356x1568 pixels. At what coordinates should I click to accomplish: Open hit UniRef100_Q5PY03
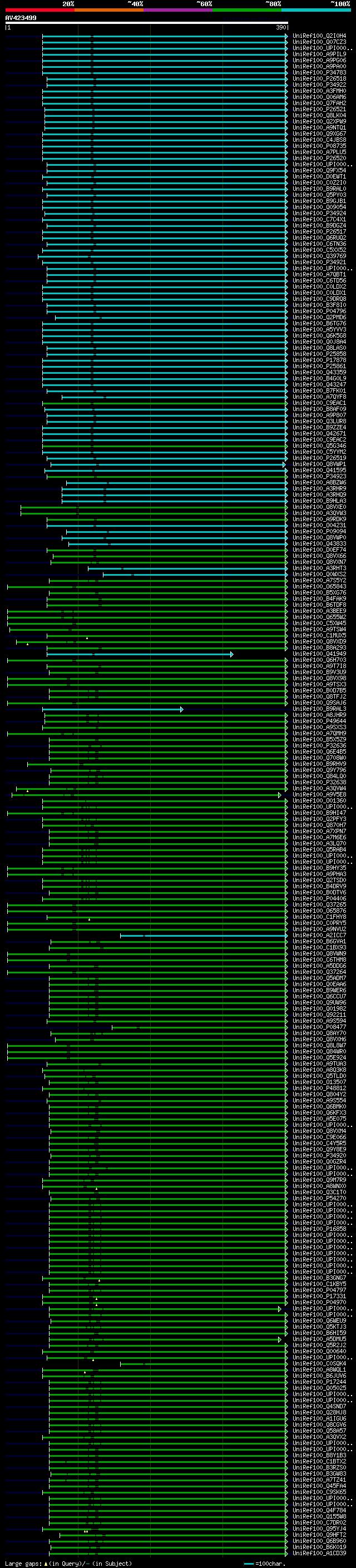click(x=319, y=195)
